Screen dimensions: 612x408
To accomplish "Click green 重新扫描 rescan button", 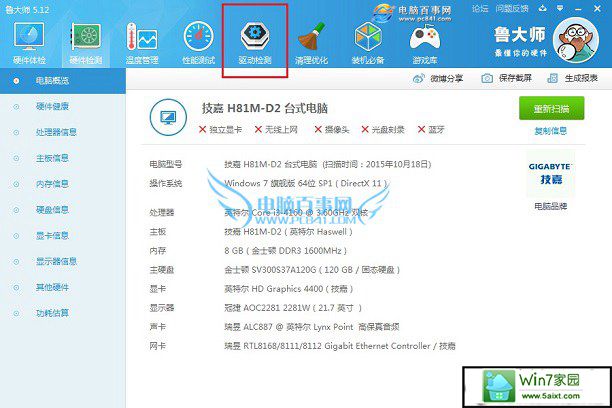I will click(552, 108).
